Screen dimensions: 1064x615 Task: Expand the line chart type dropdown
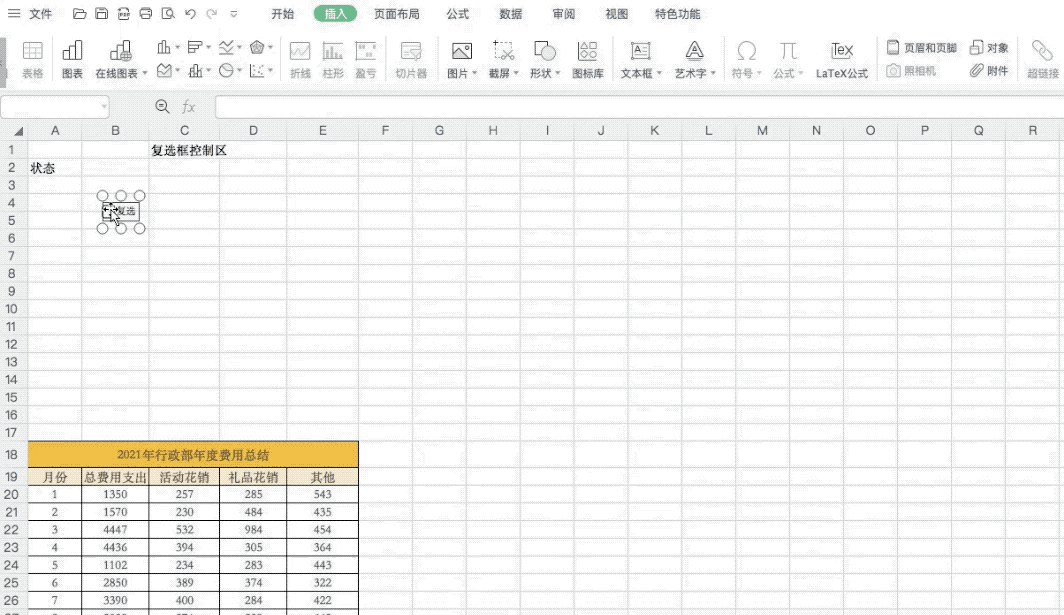coord(240,48)
